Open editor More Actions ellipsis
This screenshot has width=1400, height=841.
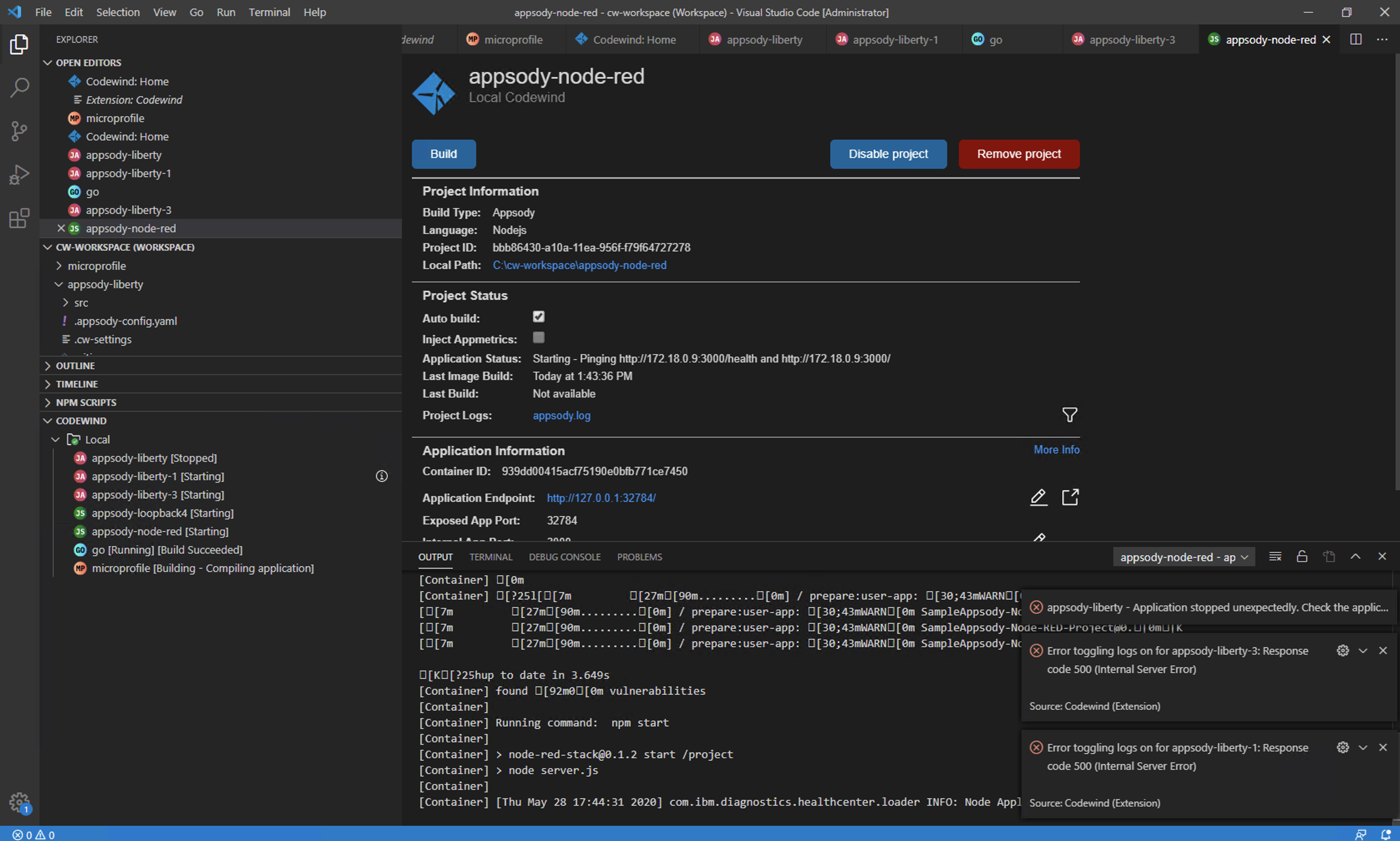[x=1382, y=39]
